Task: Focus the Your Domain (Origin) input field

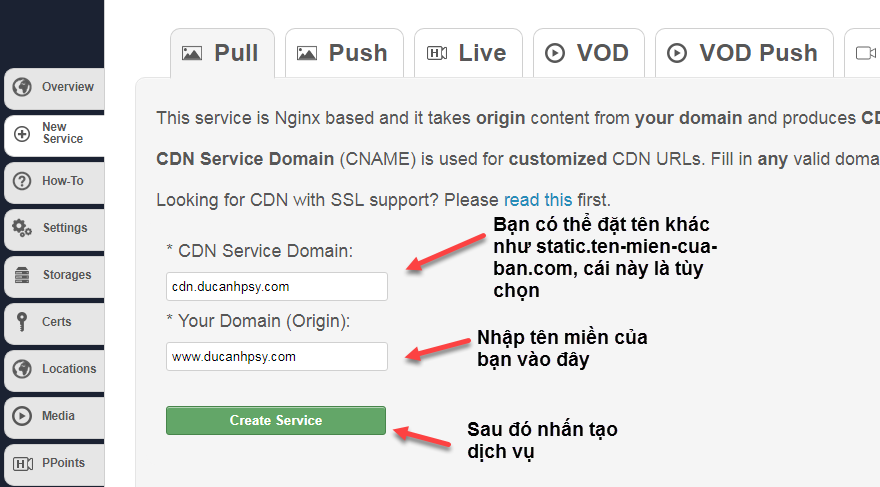Action: click(x=277, y=356)
